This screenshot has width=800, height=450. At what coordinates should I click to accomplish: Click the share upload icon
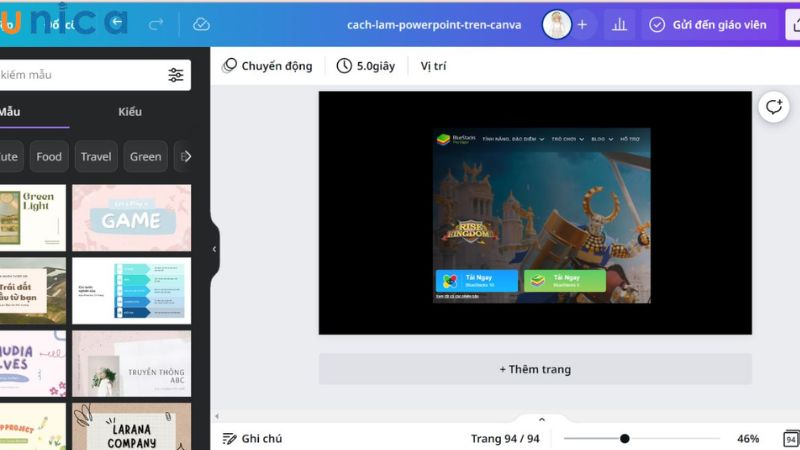pos(794,24)
